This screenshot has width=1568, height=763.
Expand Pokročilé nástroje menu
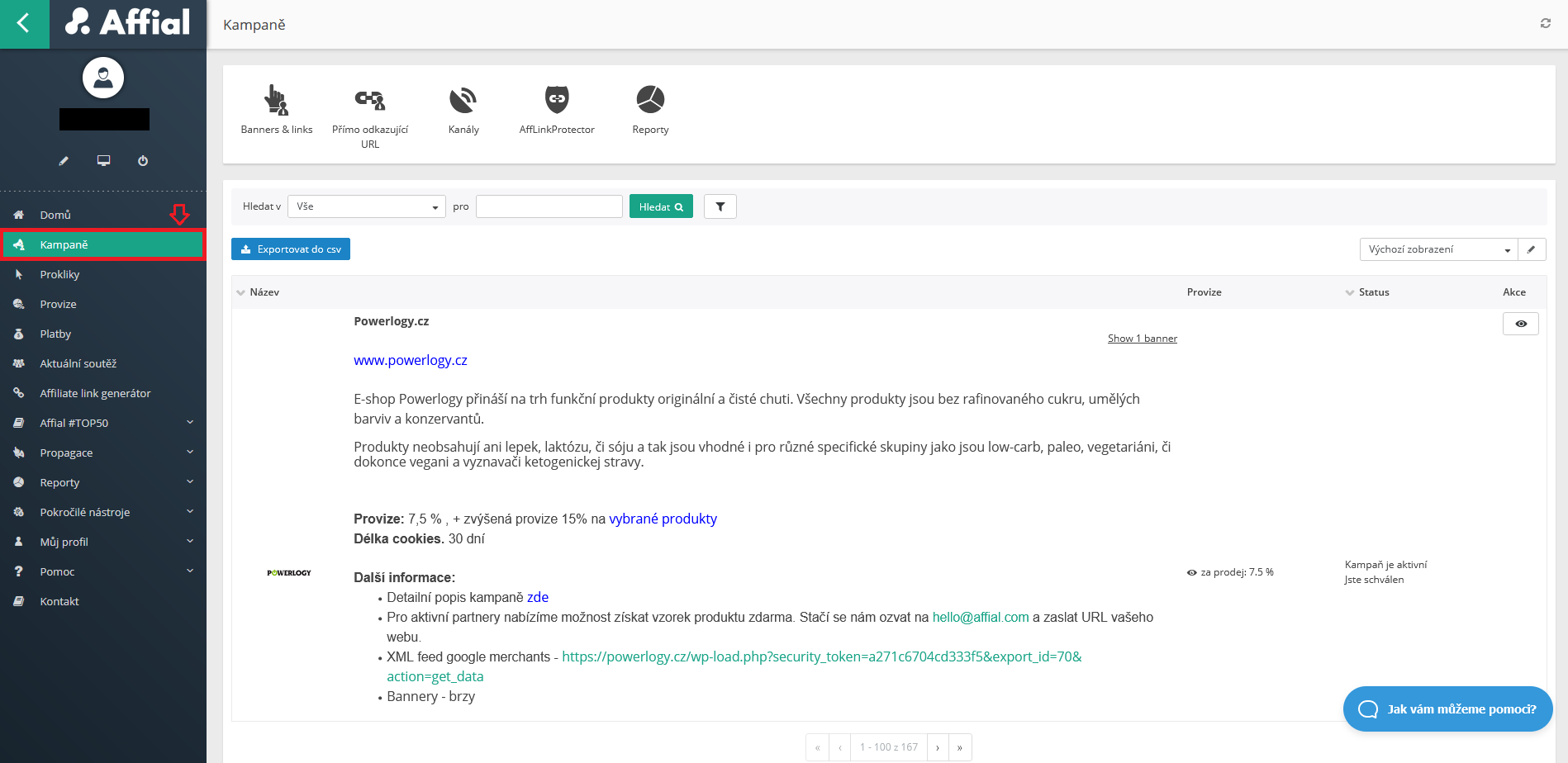pyautogui.click(x=103, y=512)
